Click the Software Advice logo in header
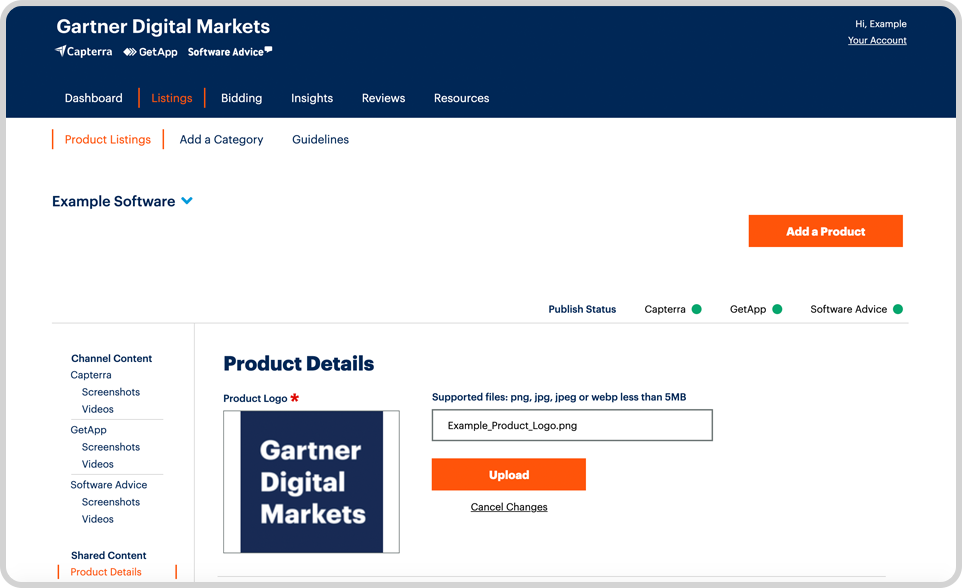 tap(230, 52)
